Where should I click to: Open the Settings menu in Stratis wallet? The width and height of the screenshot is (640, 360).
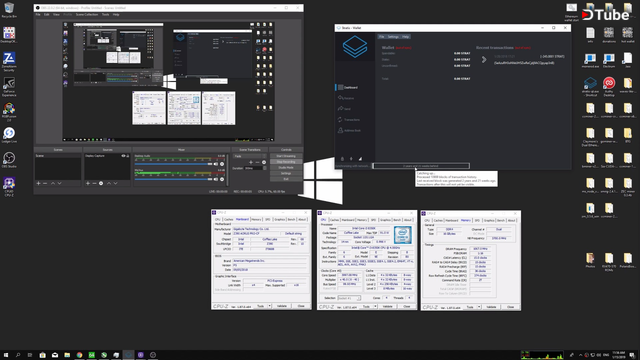pos(393,37)
